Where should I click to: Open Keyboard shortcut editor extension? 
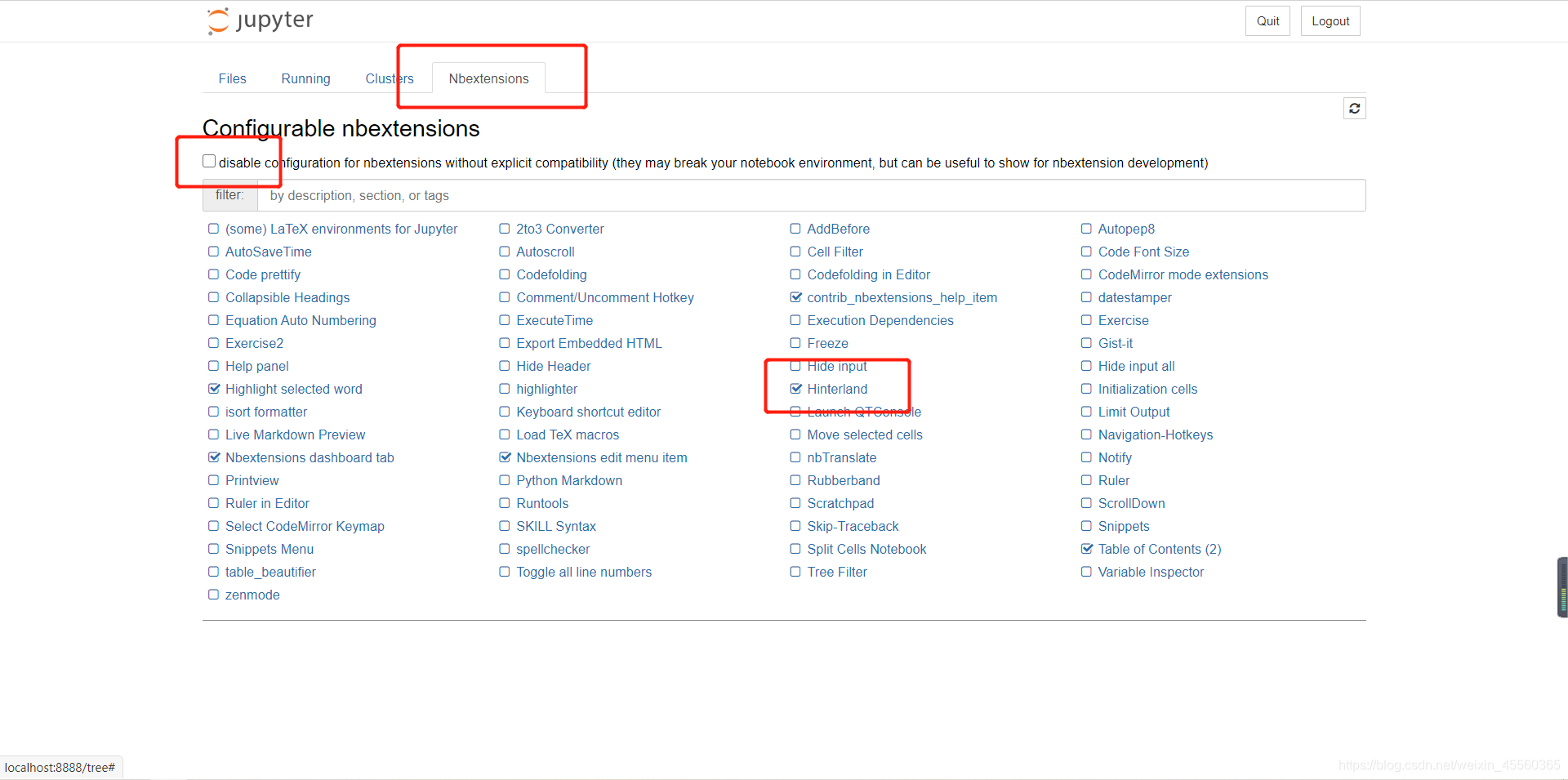pos(589,412)
